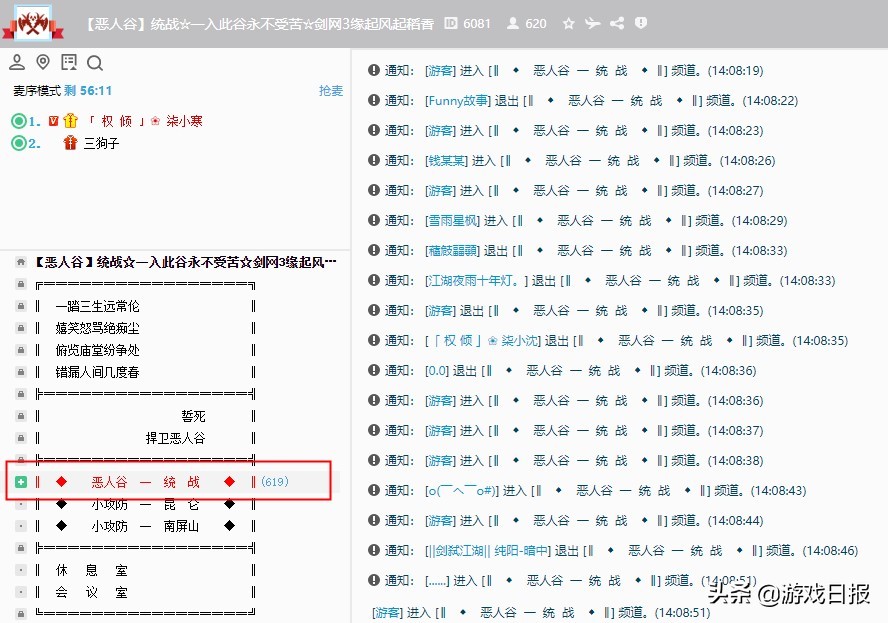Image resolution: width=888 pixels, height=623 pixels.
Task: Click the channel board icon in the left sidebar
Action: [x=68, y=62]
